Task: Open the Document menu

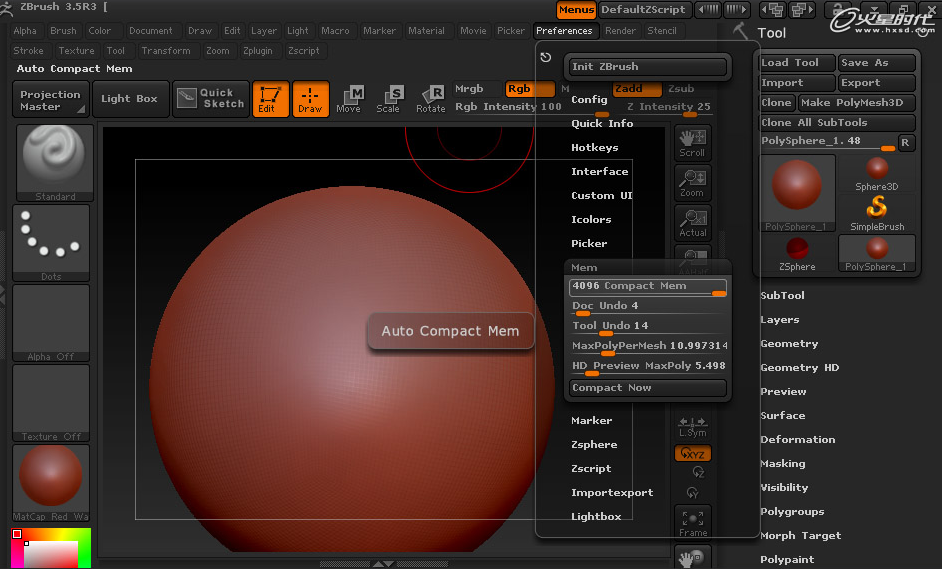Action: [x=150, y=31]
